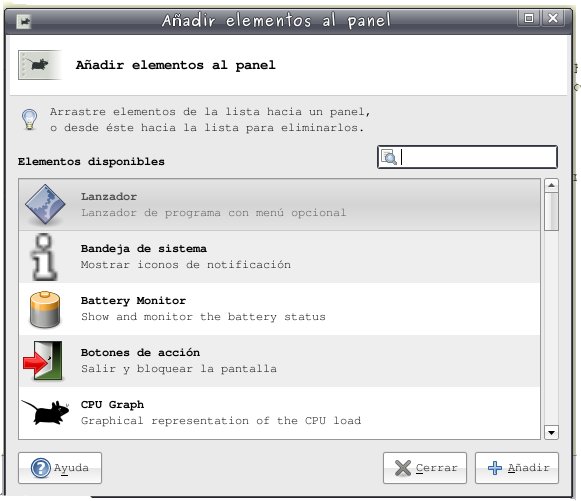Select the Botones de acción list entry

(x=279, y=361)
